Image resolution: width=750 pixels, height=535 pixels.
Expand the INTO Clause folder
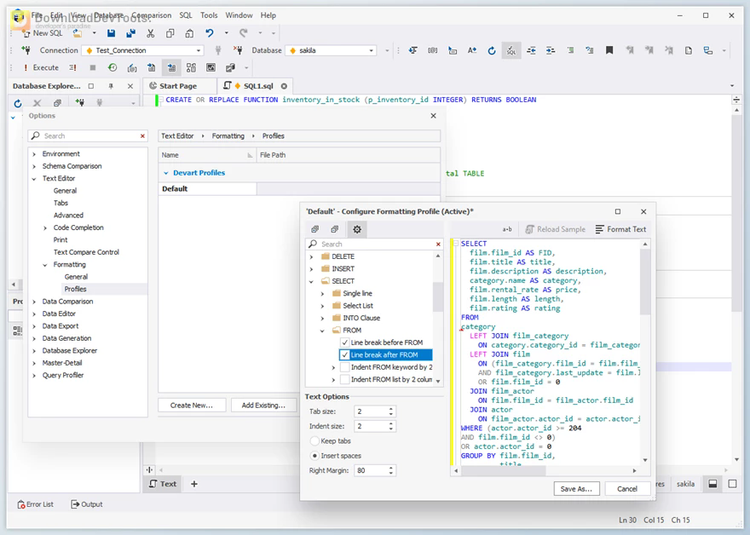(322, 318)
